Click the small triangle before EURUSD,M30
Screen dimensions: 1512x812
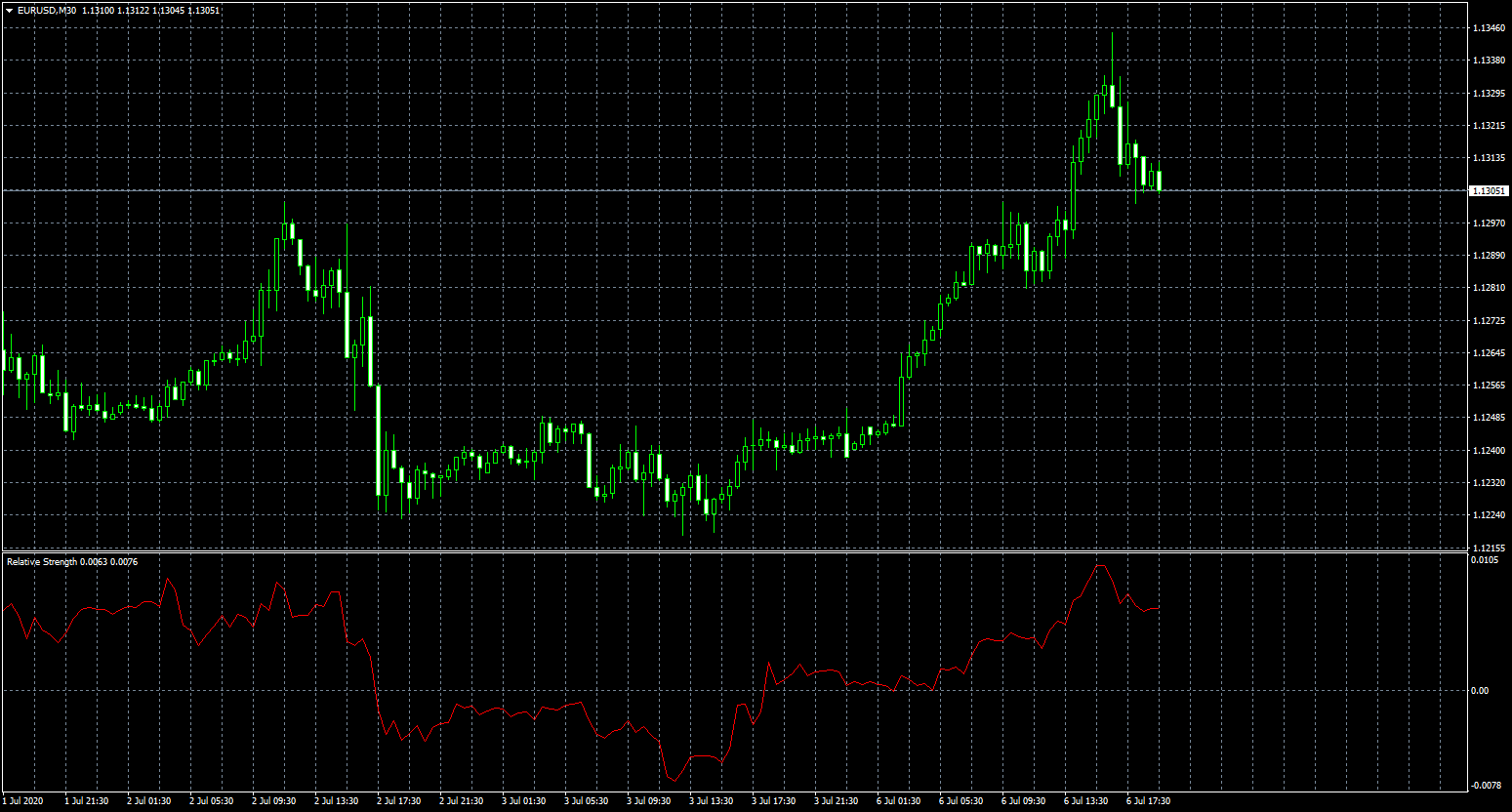click(9, 10)
